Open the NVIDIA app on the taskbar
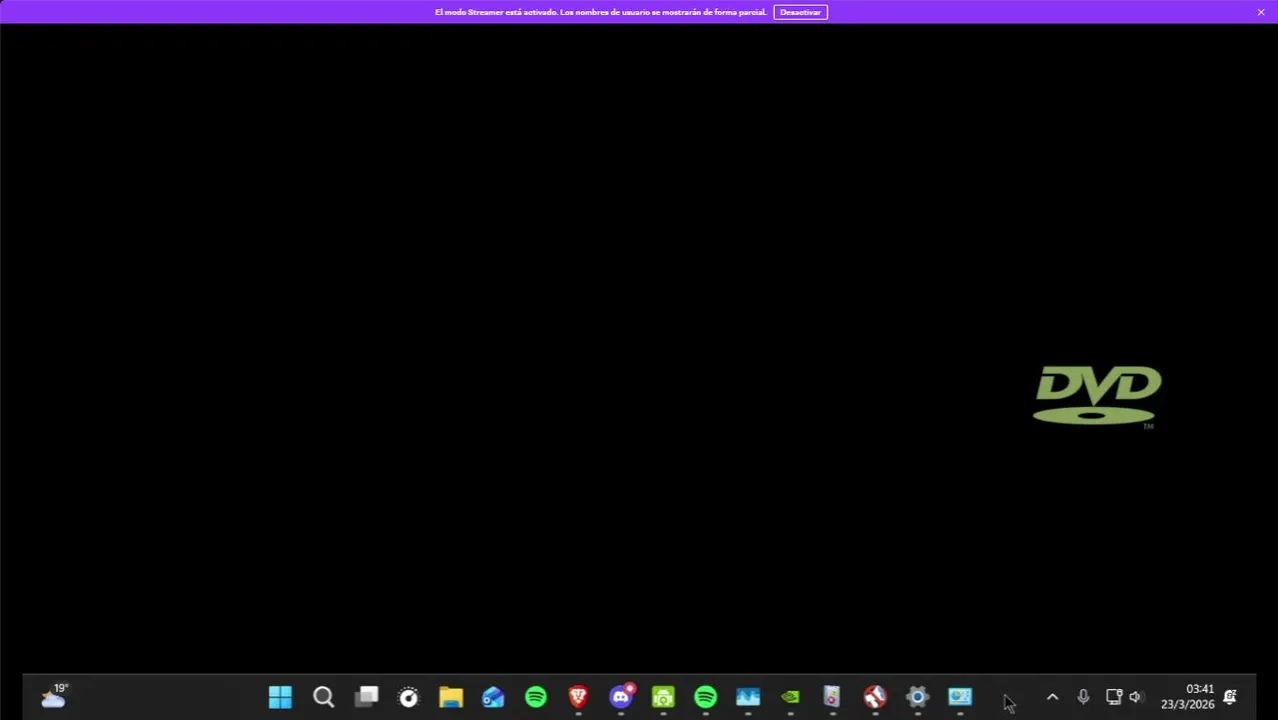The height and width of the screenshot is (720, 1278). point(790,697)
